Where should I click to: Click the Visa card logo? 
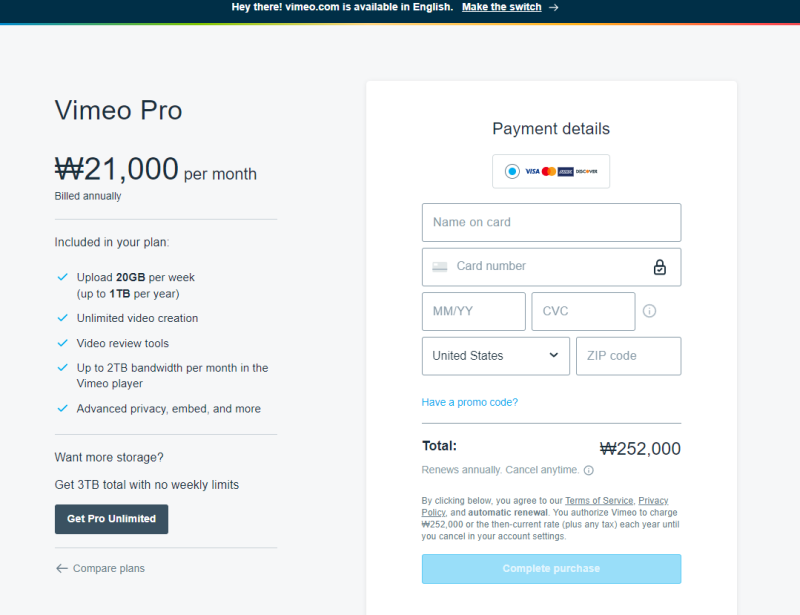[532, 172]
